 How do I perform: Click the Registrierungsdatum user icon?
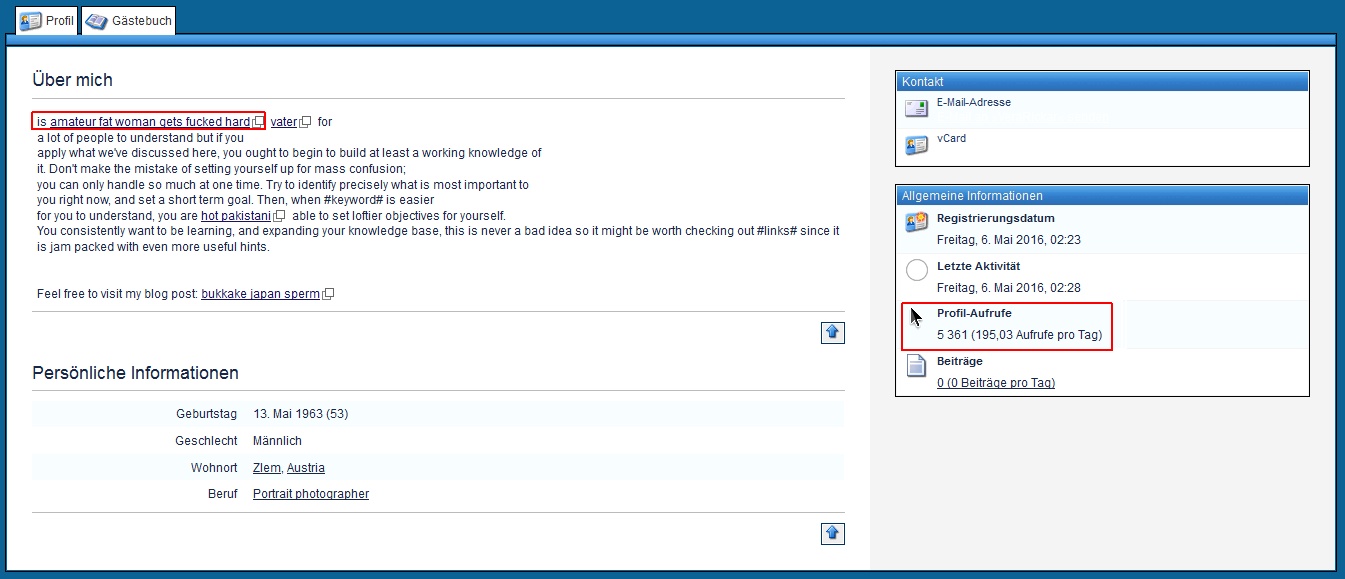(916, 223)
